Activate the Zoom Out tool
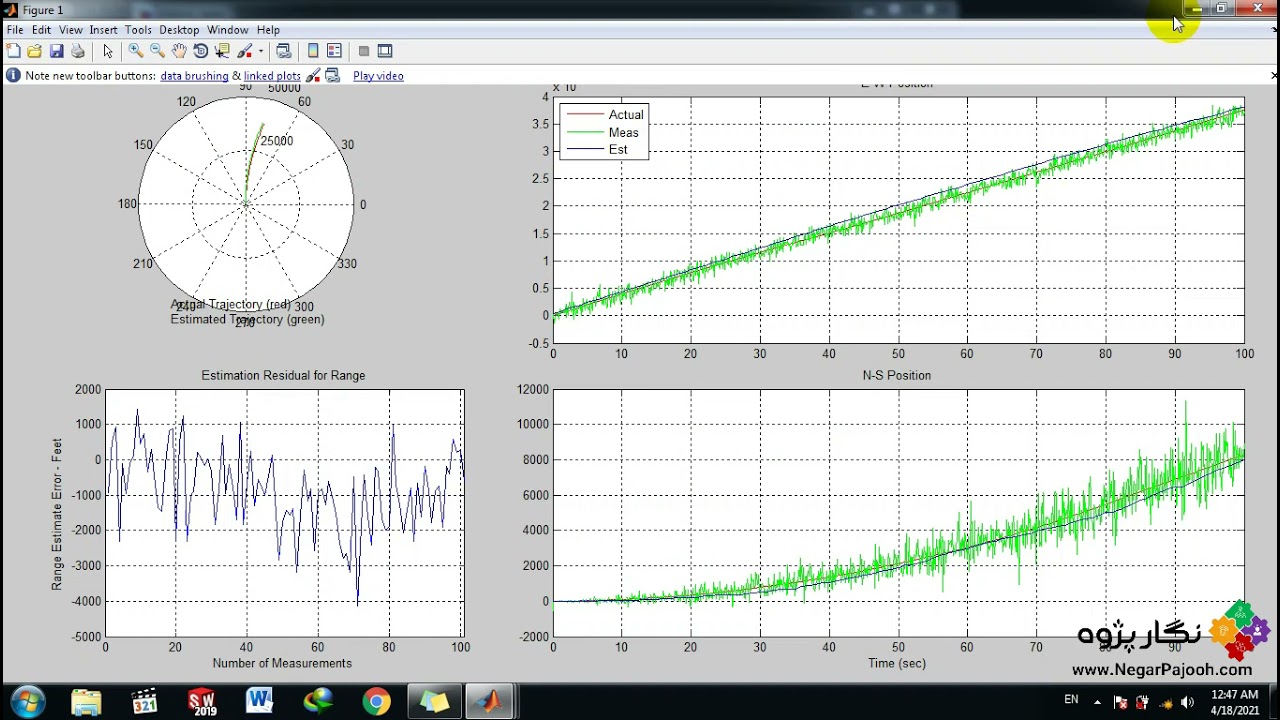The width and height of the screenshot is (1280, 720). pos(157,51)
